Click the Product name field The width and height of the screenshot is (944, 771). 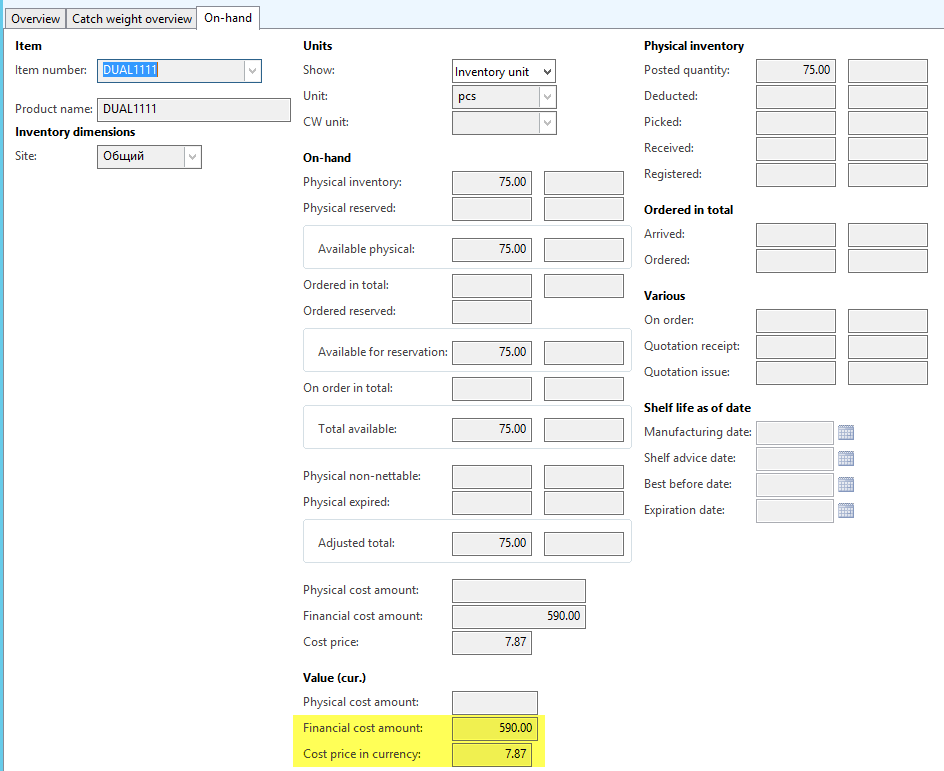pyautogui.click(x=194, y=110)
